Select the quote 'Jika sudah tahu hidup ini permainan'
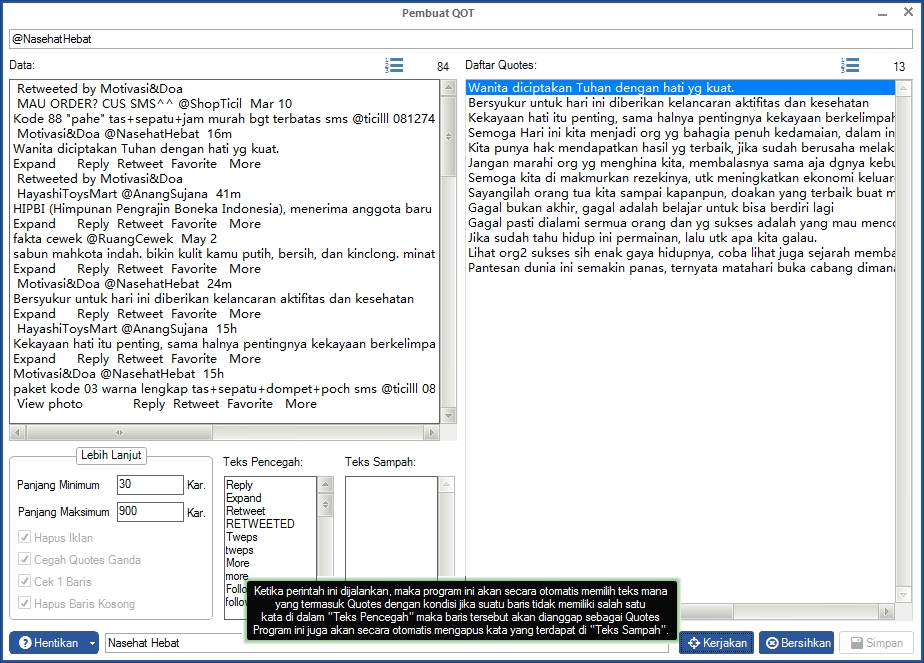 [x=681, y=238]
